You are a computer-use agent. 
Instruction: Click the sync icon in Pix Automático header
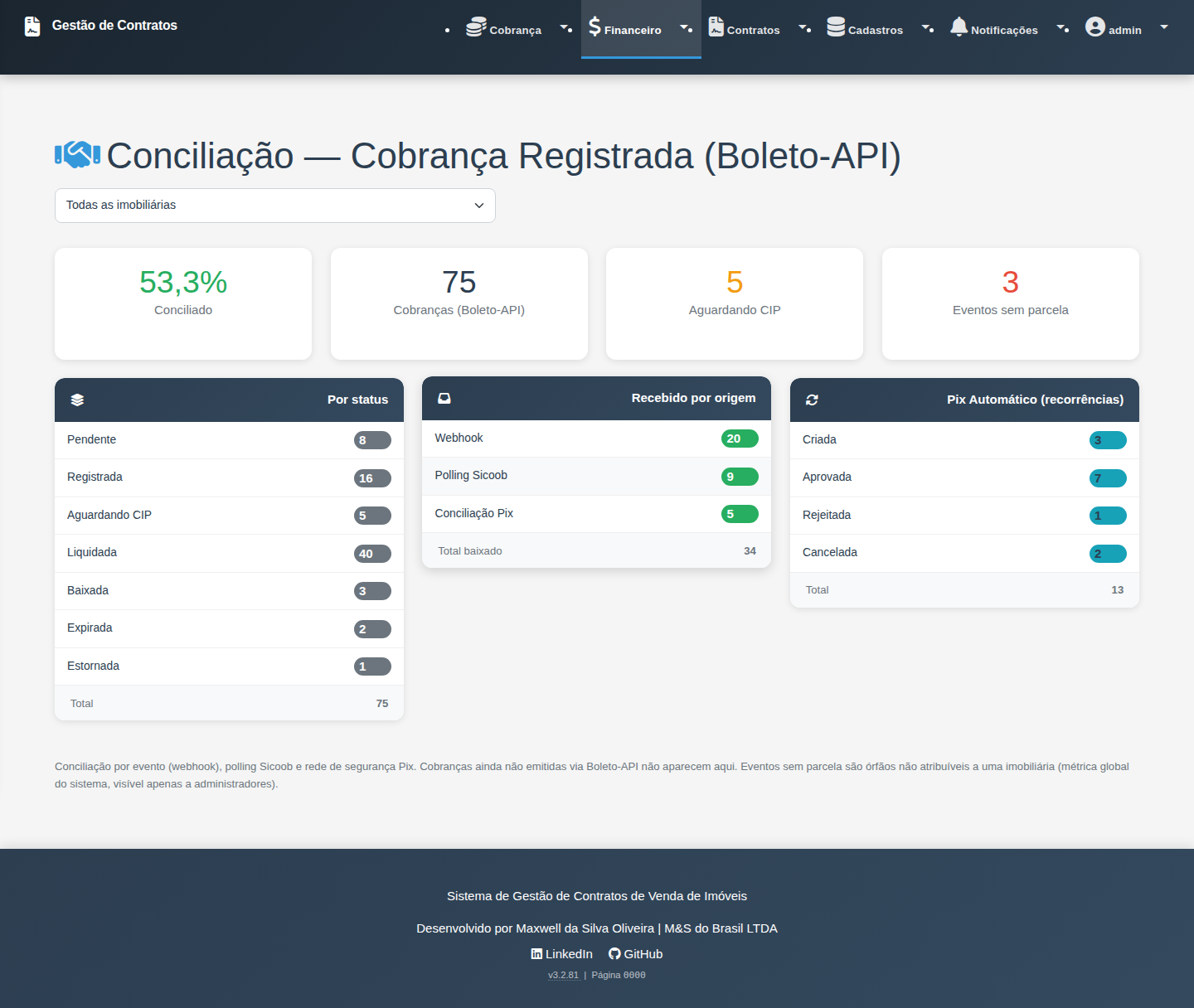click(x=812, y=400)
